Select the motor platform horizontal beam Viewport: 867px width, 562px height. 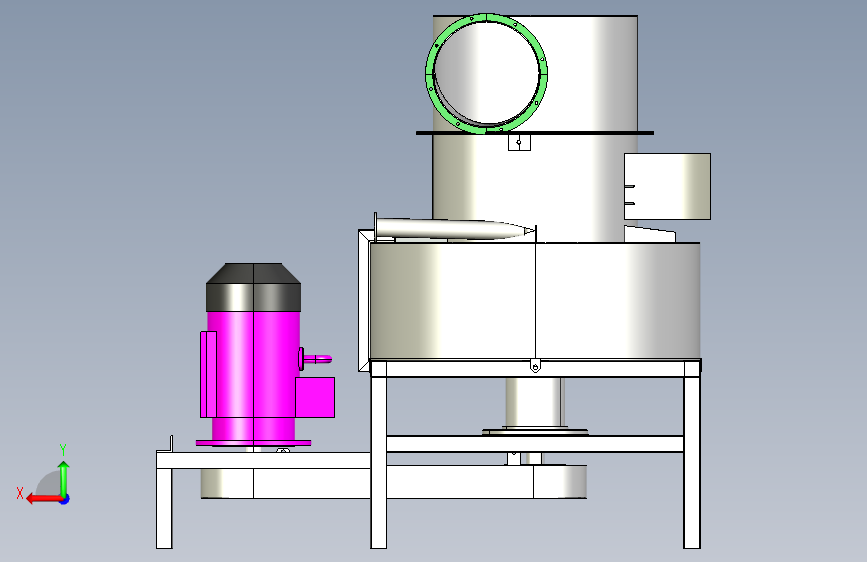[263, 460]
